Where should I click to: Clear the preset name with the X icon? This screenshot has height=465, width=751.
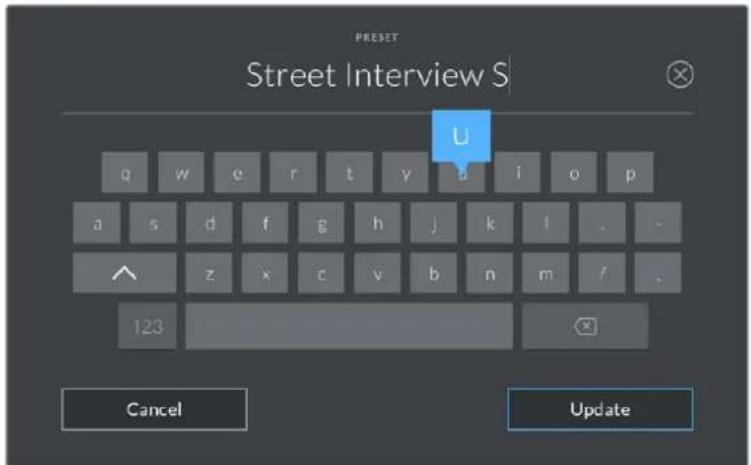click(x=680, y=75)
